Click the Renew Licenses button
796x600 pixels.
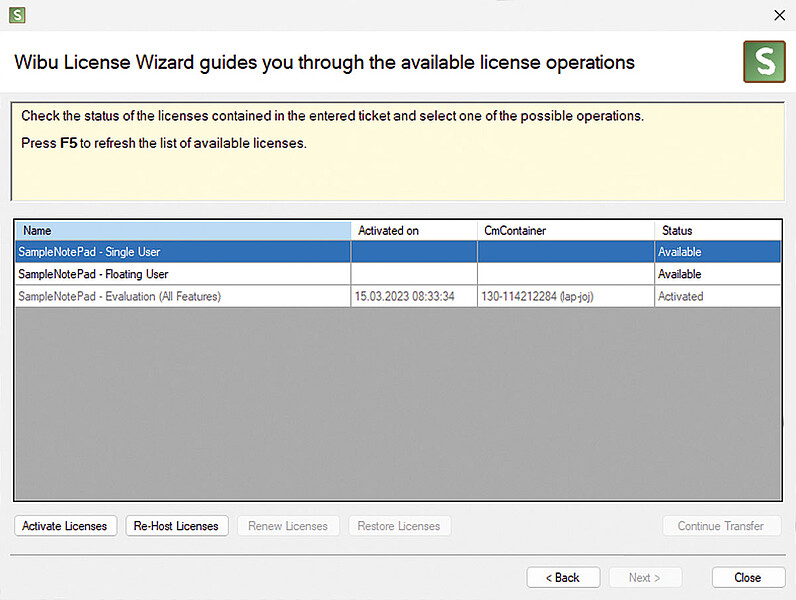(288, 526)
